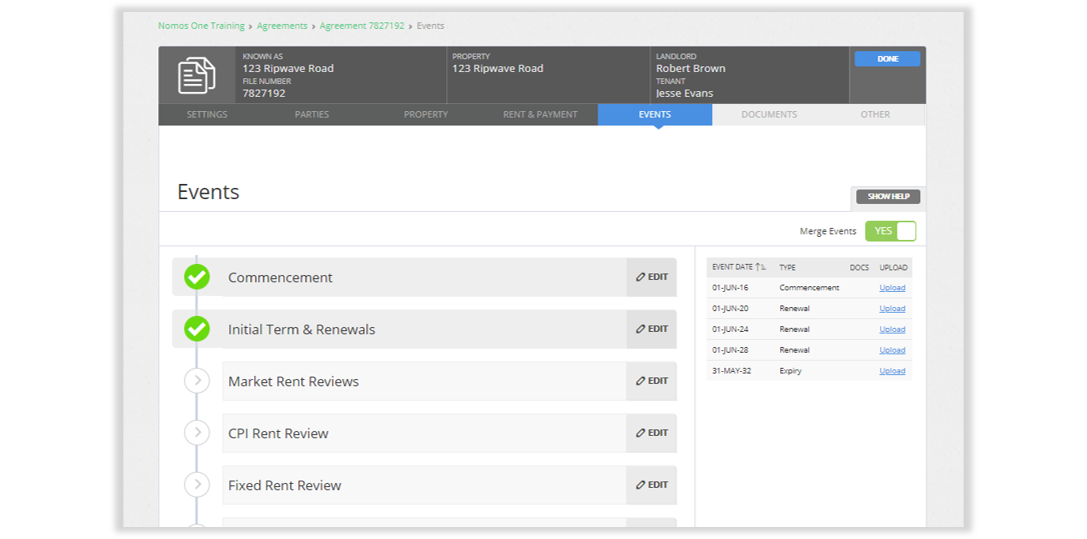Screen dimensions: 1087x539
Task: Click tenant name Jesse Evans
Action: (684, 93)
